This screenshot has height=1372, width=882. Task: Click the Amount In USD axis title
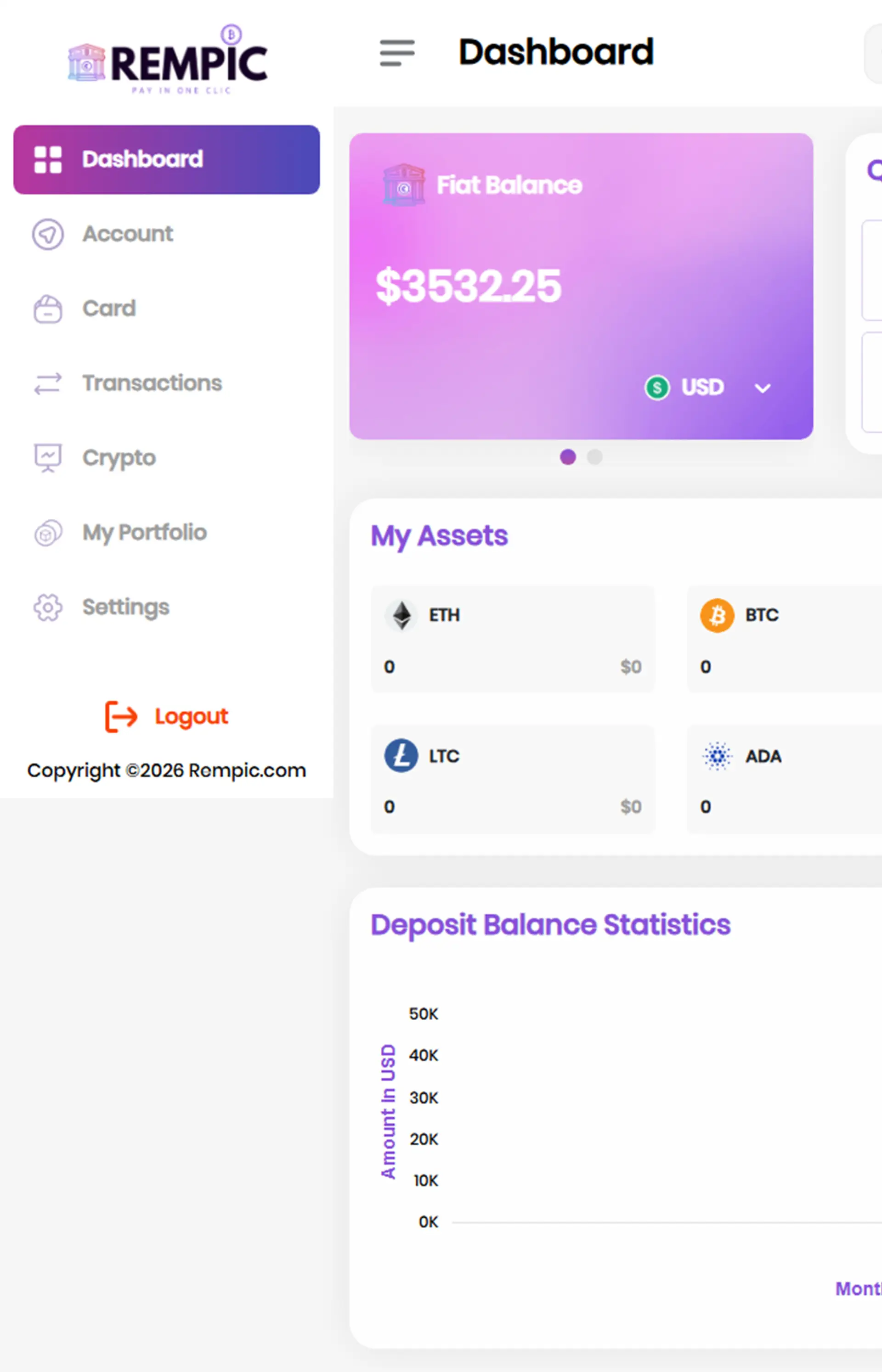click(388, 1112)
